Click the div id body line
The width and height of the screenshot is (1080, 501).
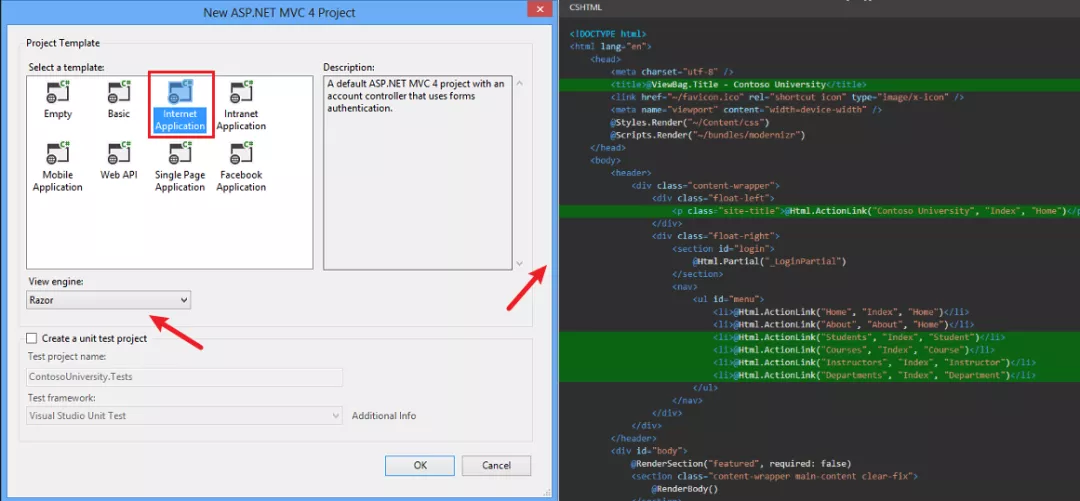(648, 451)
